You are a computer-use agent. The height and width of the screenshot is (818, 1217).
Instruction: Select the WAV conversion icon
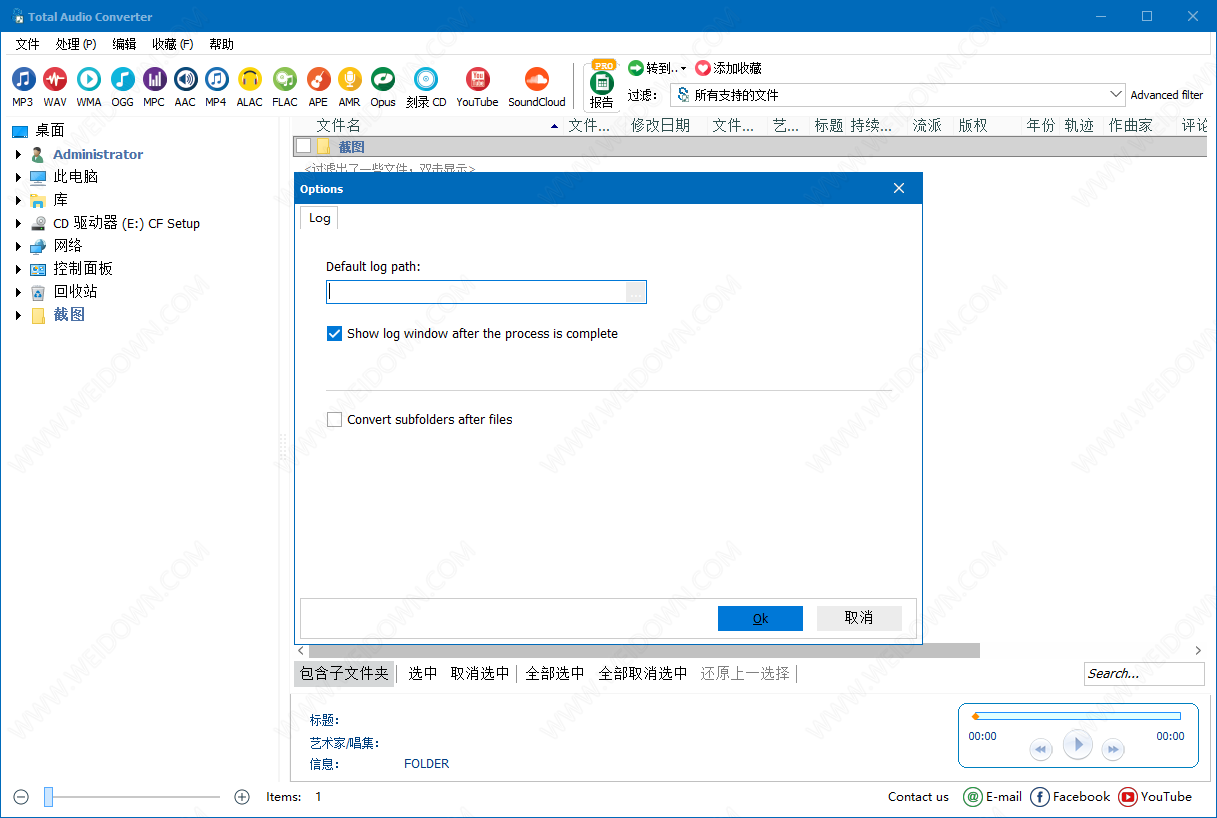[55, 80]
